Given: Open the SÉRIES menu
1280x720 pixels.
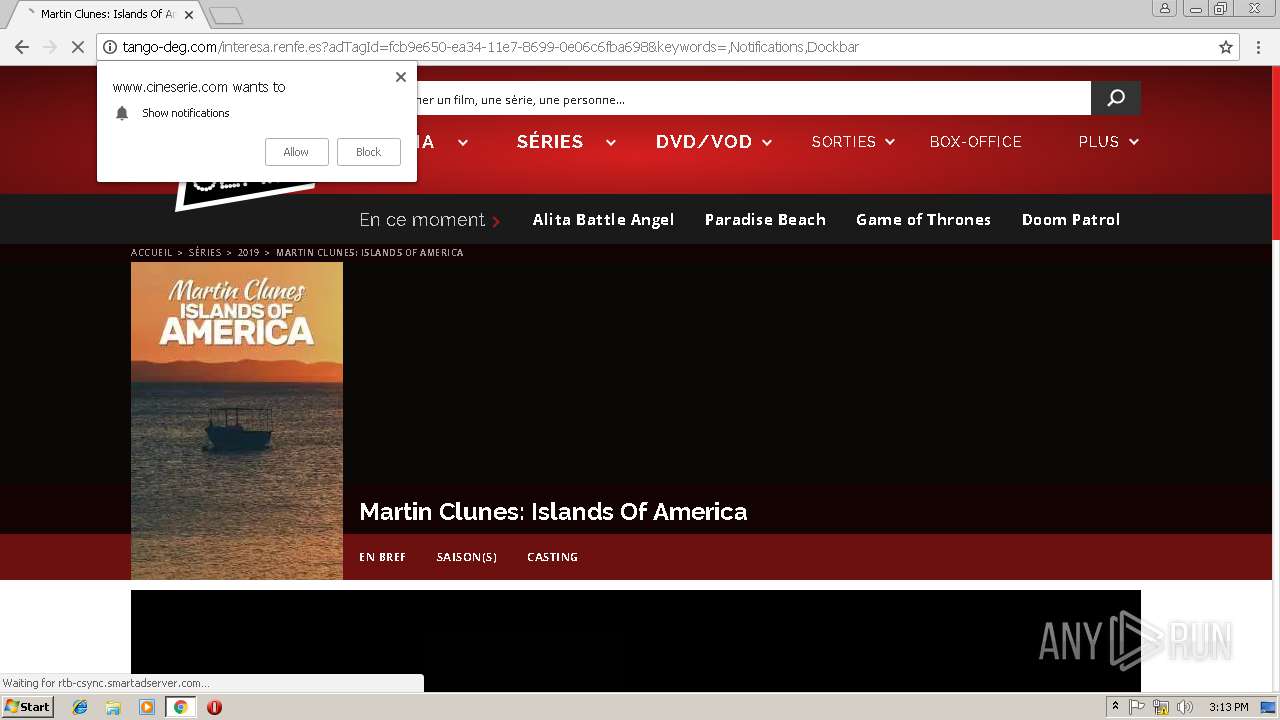Looking at the screenshot, I should pos(550,142).
